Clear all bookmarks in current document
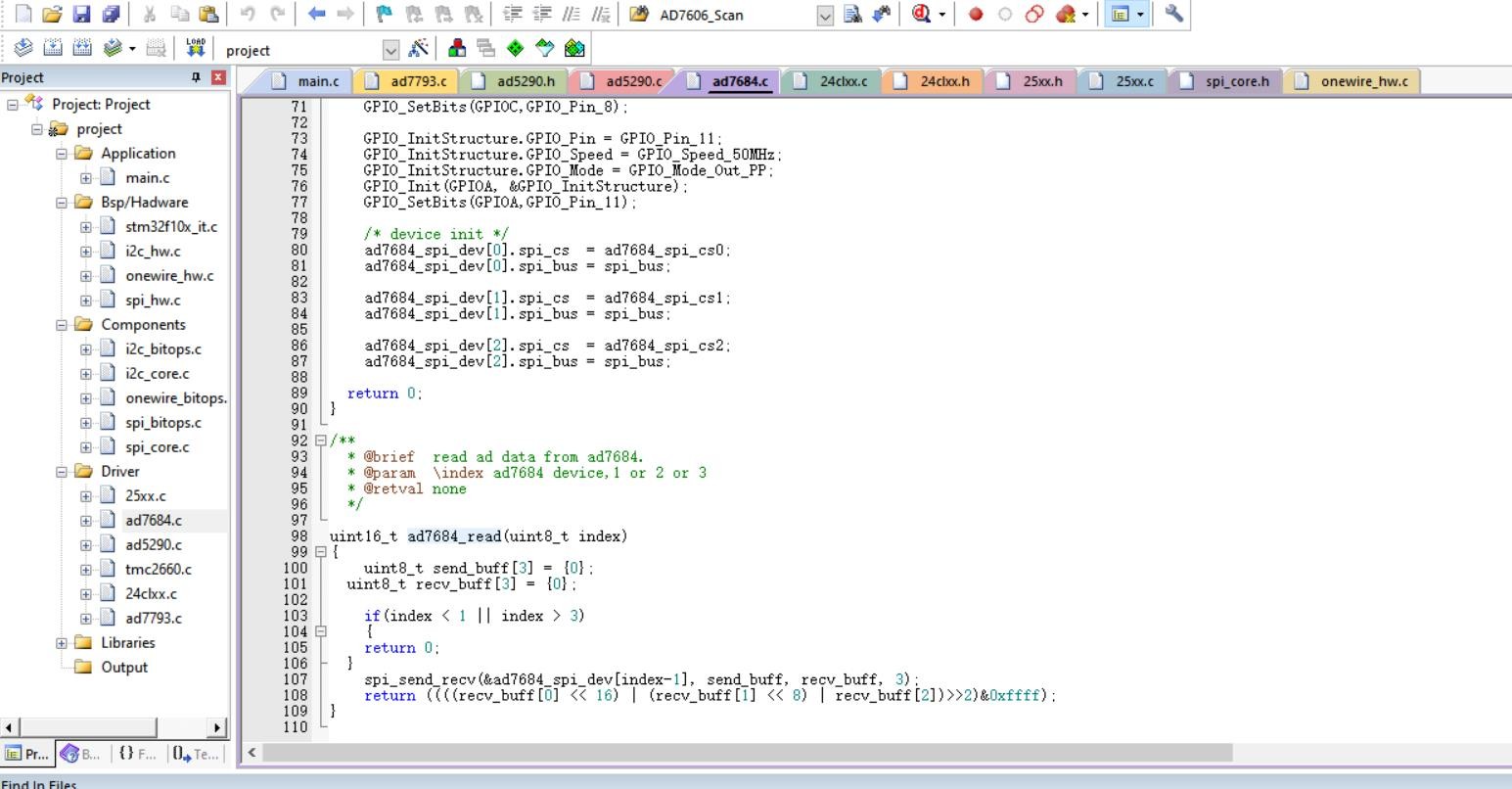 pos(473,14)
